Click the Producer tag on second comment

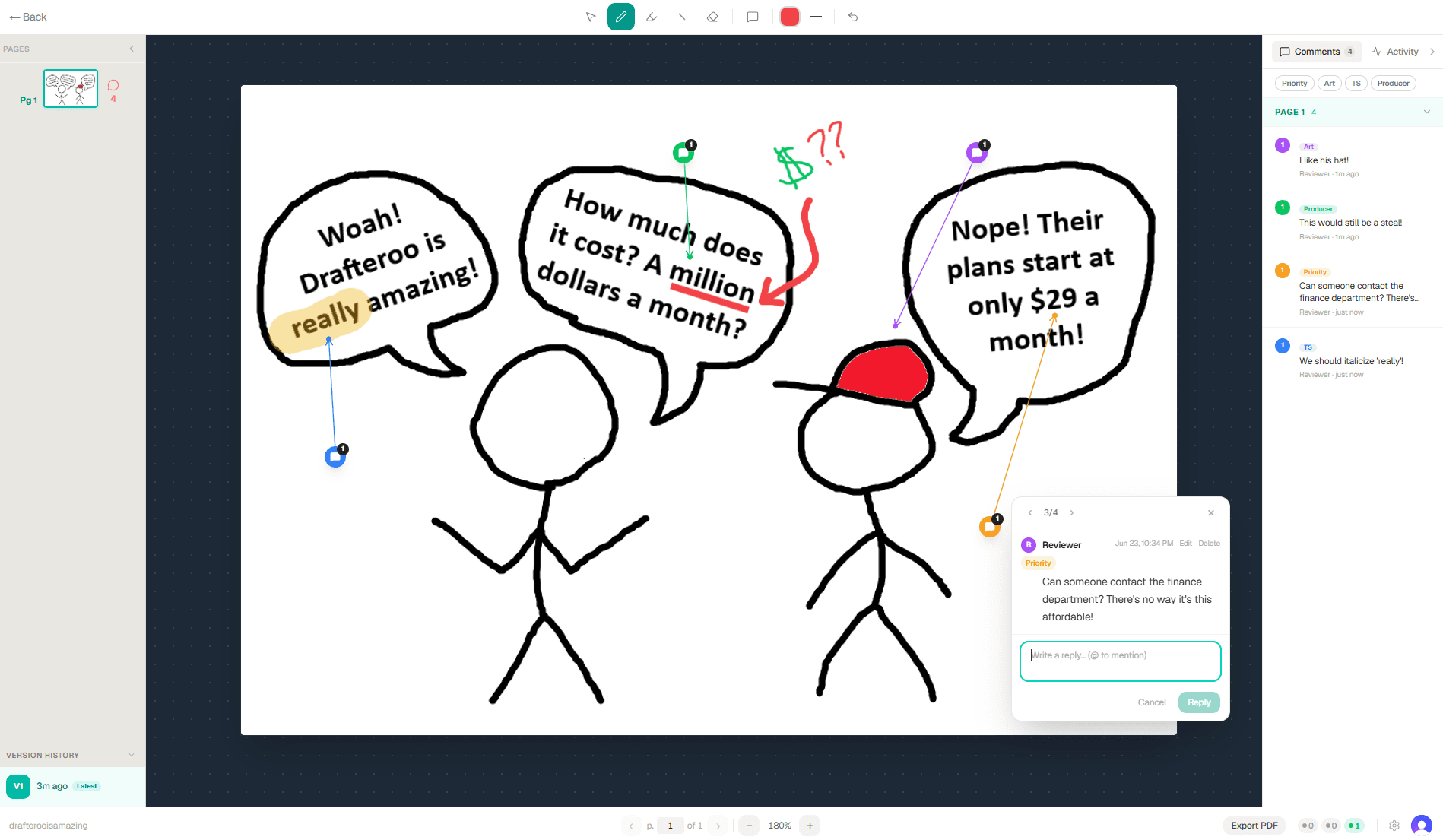pos(1318,209)
